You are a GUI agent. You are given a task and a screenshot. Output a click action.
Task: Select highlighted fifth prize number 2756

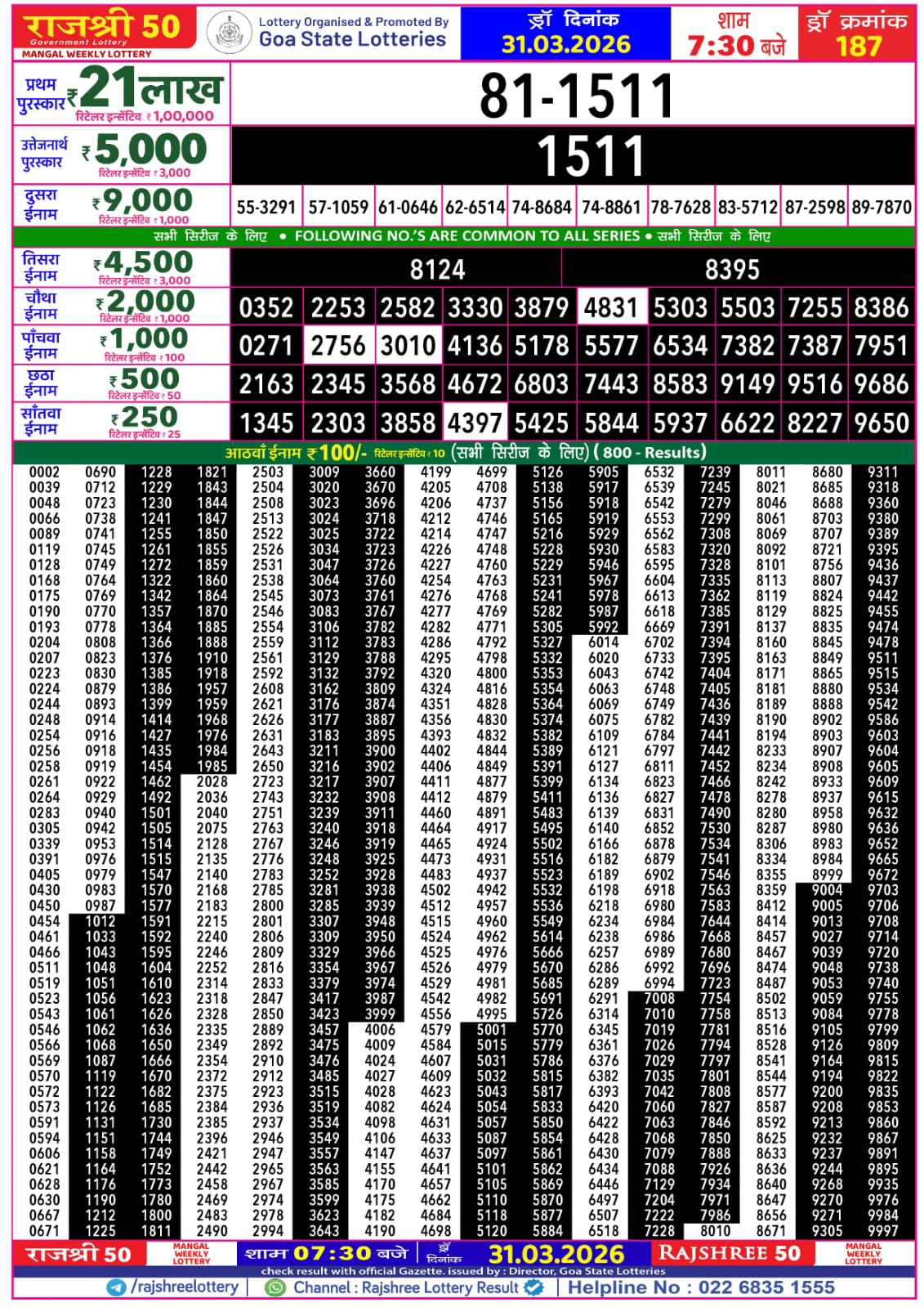338,346
